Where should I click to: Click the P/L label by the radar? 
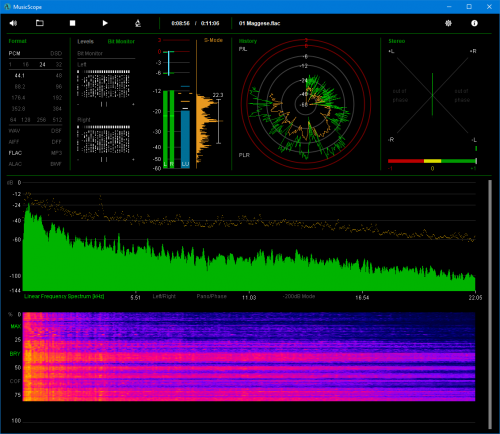click(x=243, y=49)
